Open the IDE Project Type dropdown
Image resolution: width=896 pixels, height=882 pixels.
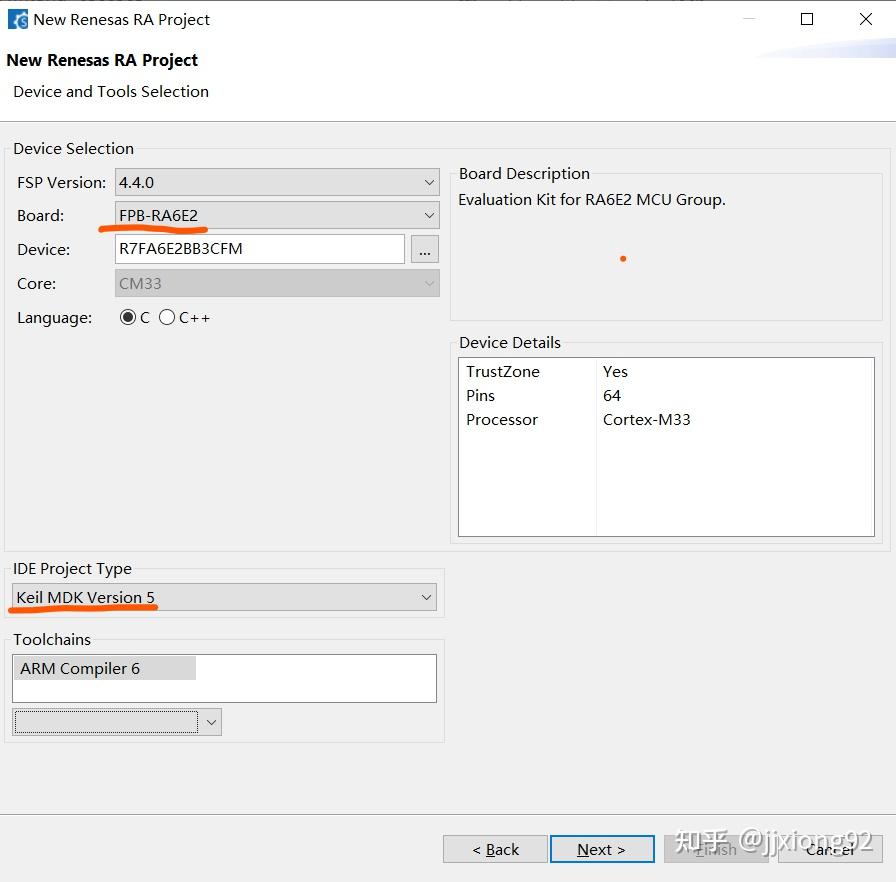pyautogui.click(x=225, y=598)
